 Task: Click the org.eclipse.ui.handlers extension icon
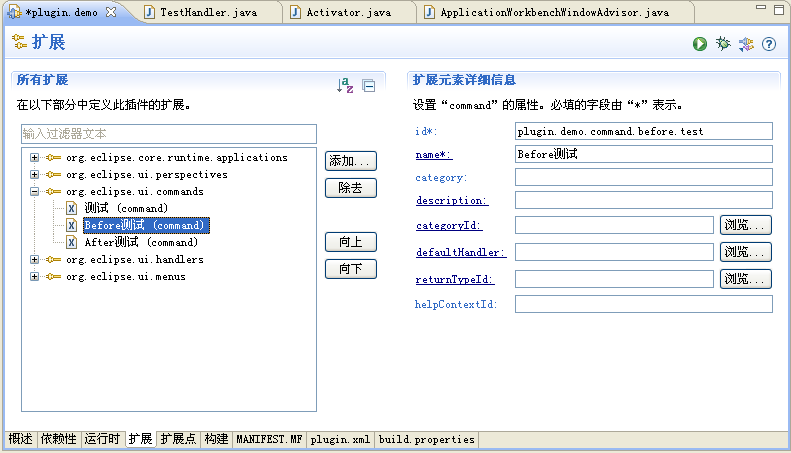point(53,259)
